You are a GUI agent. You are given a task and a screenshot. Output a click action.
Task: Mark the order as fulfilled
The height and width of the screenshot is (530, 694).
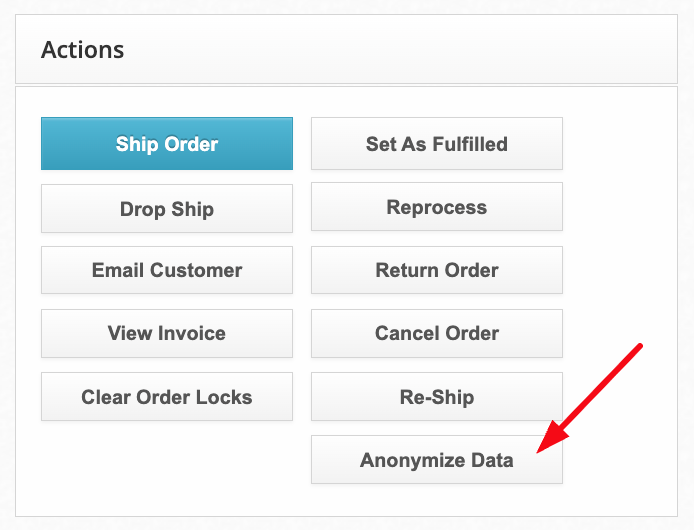[x=437, y=143]
